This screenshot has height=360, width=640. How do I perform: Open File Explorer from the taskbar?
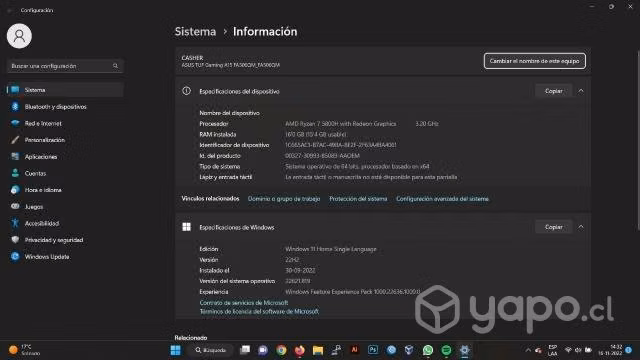click(x=318, y=350)
